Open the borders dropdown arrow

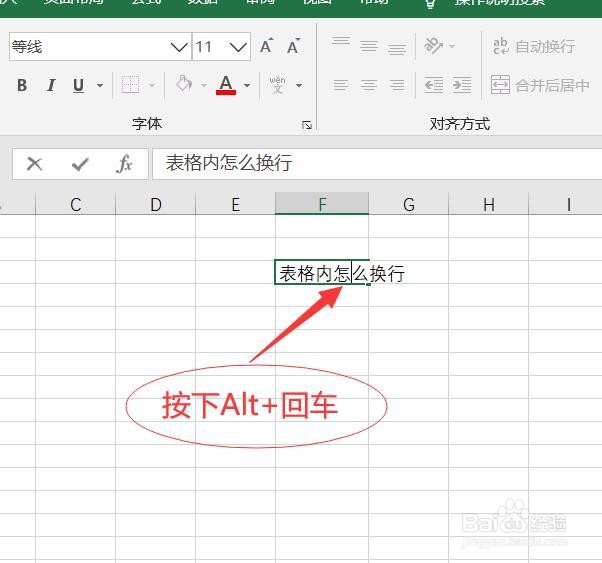click(152, 85)
